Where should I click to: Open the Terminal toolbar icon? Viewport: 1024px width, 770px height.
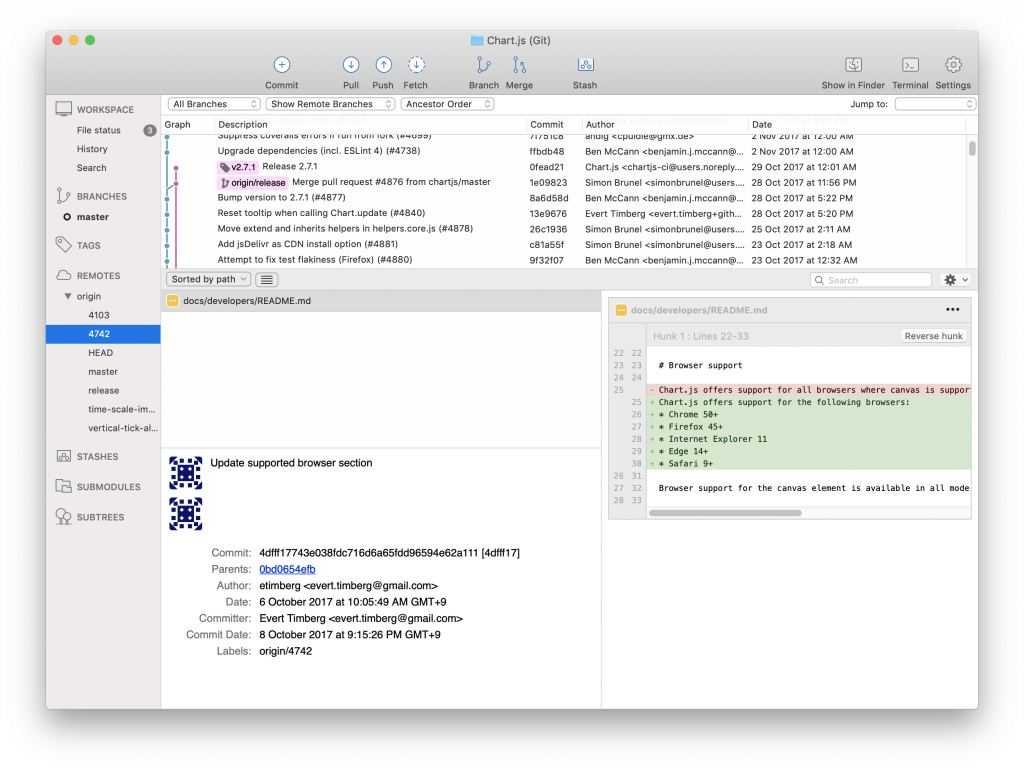pyautogui.click(x=910, y=65)
